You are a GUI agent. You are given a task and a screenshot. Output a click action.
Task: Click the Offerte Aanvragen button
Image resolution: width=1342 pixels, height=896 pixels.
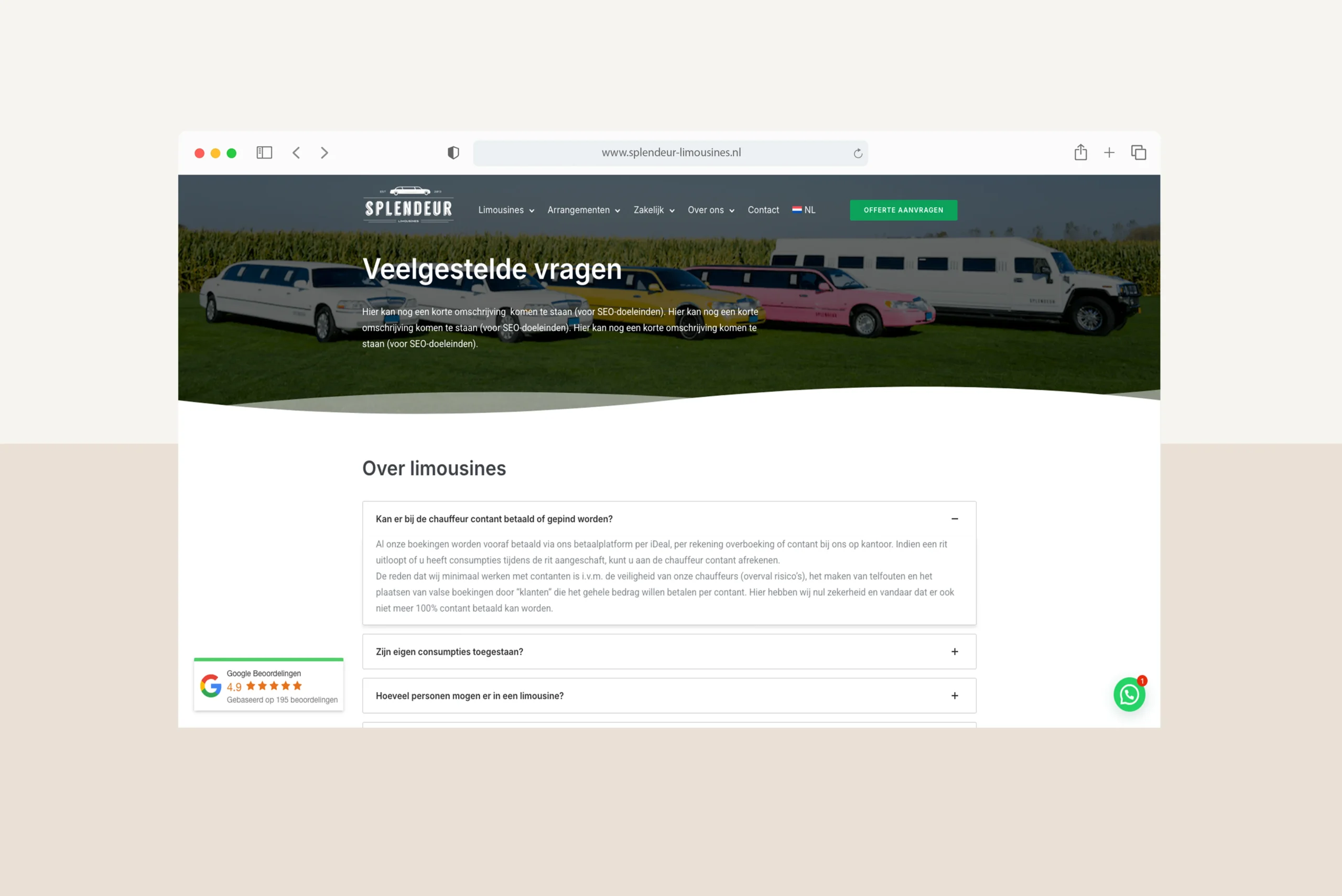pyautogui.click(x=903, y=210)
